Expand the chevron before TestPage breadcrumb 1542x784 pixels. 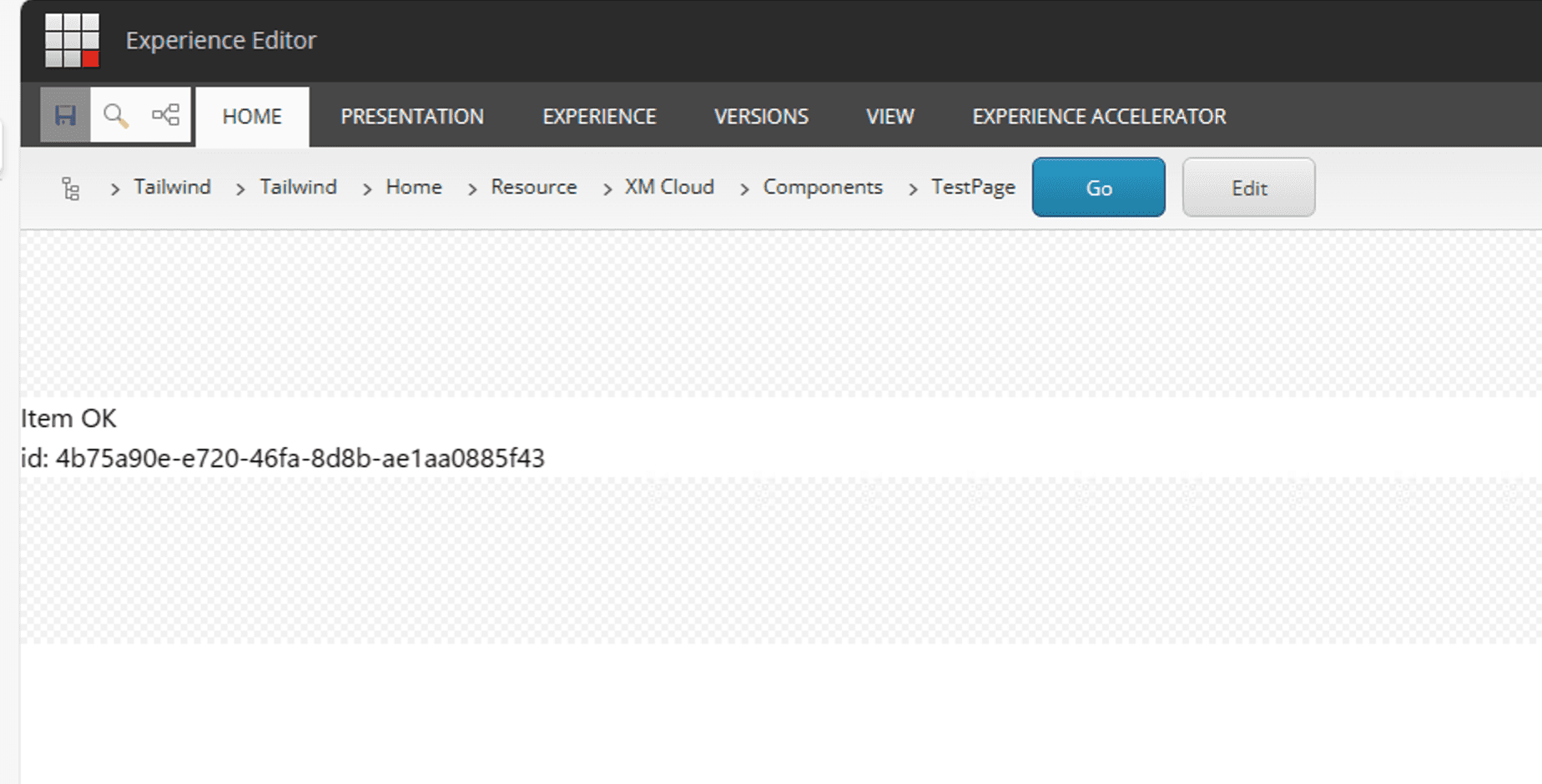click(913, 189)
